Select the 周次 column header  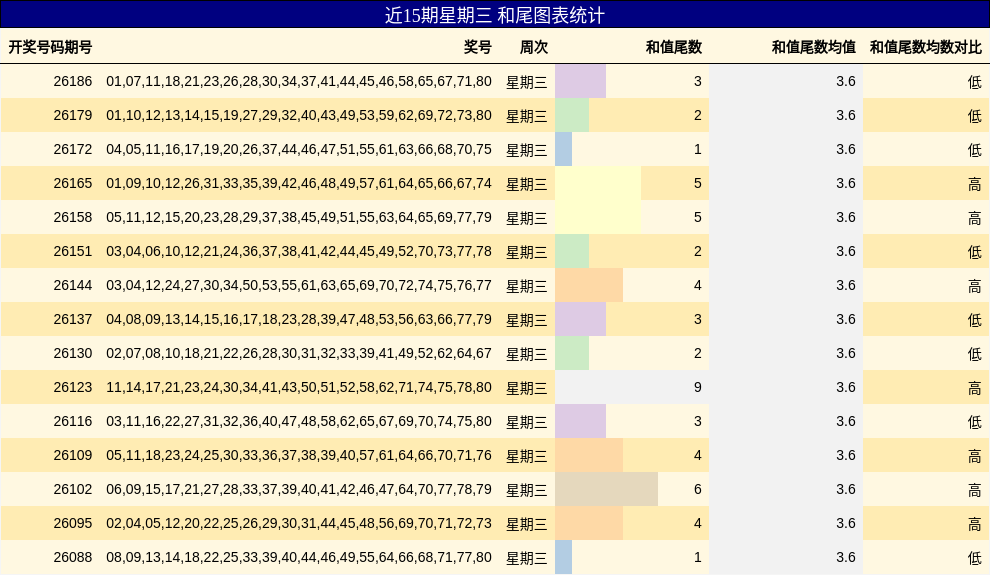point(534,47)
